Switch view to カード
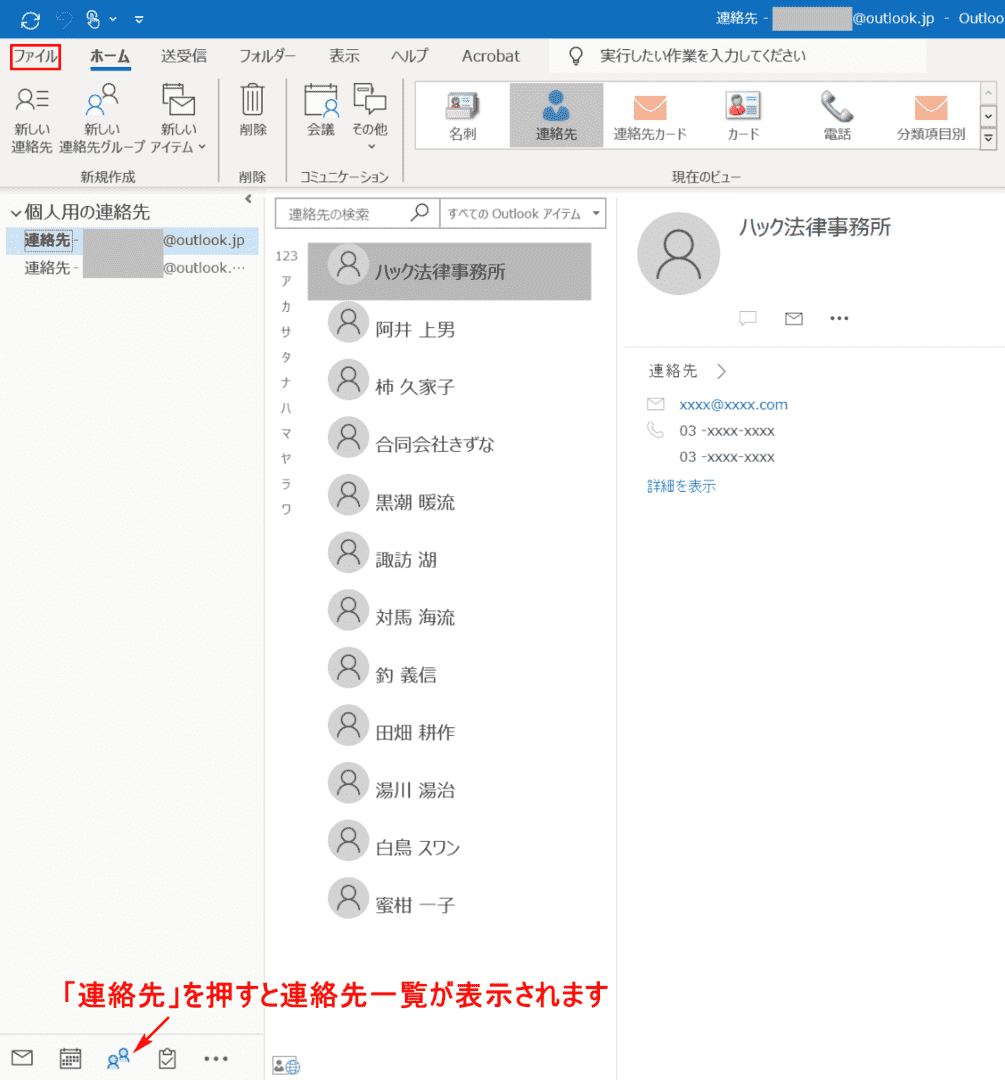The width and height of the screenshot is (1005, 1080). pos(743,115)
